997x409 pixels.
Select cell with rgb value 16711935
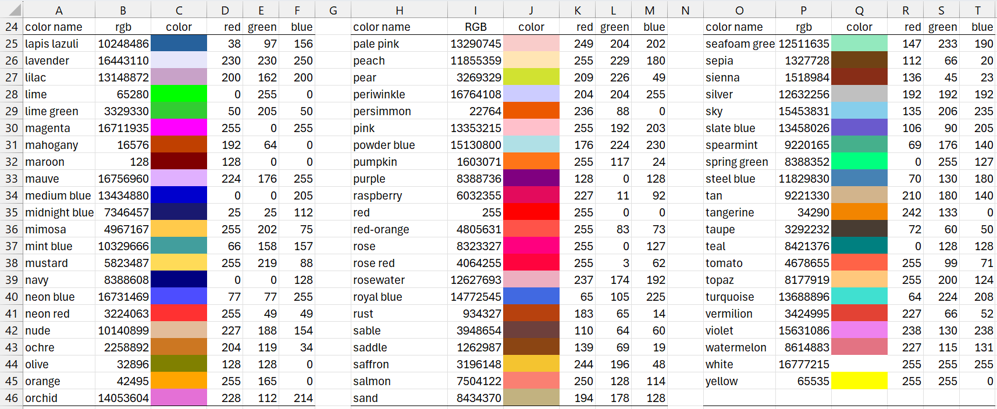point(123,128)
